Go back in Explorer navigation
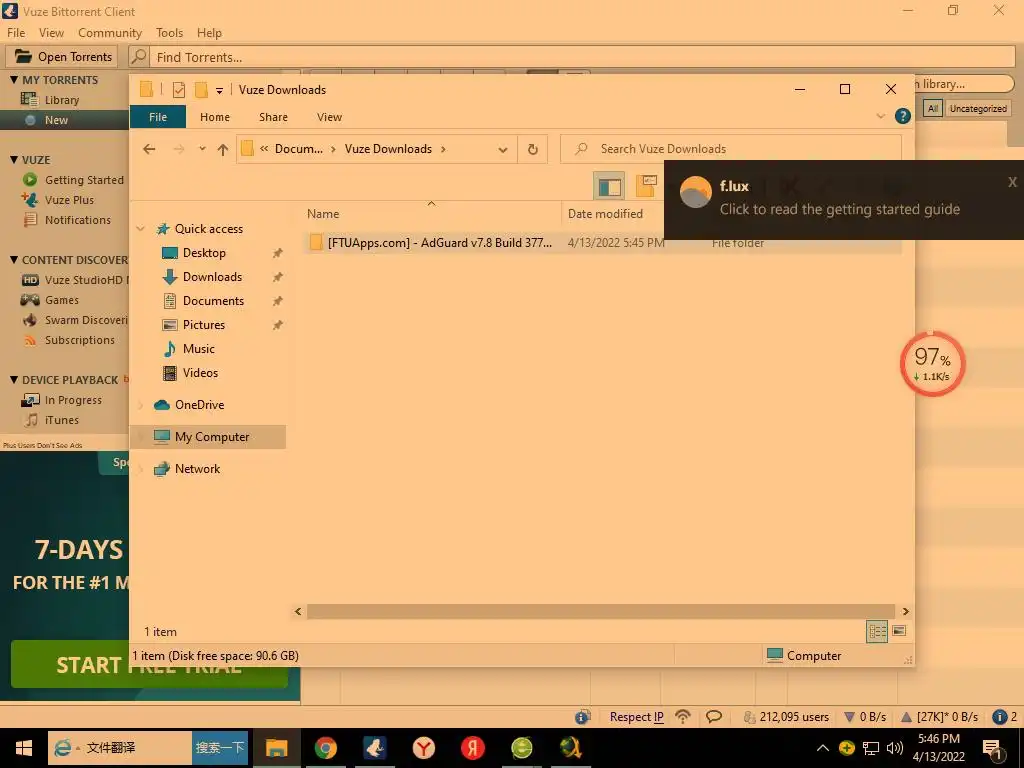The height and width of the screenshot is (768, 1024). (149, 149)
